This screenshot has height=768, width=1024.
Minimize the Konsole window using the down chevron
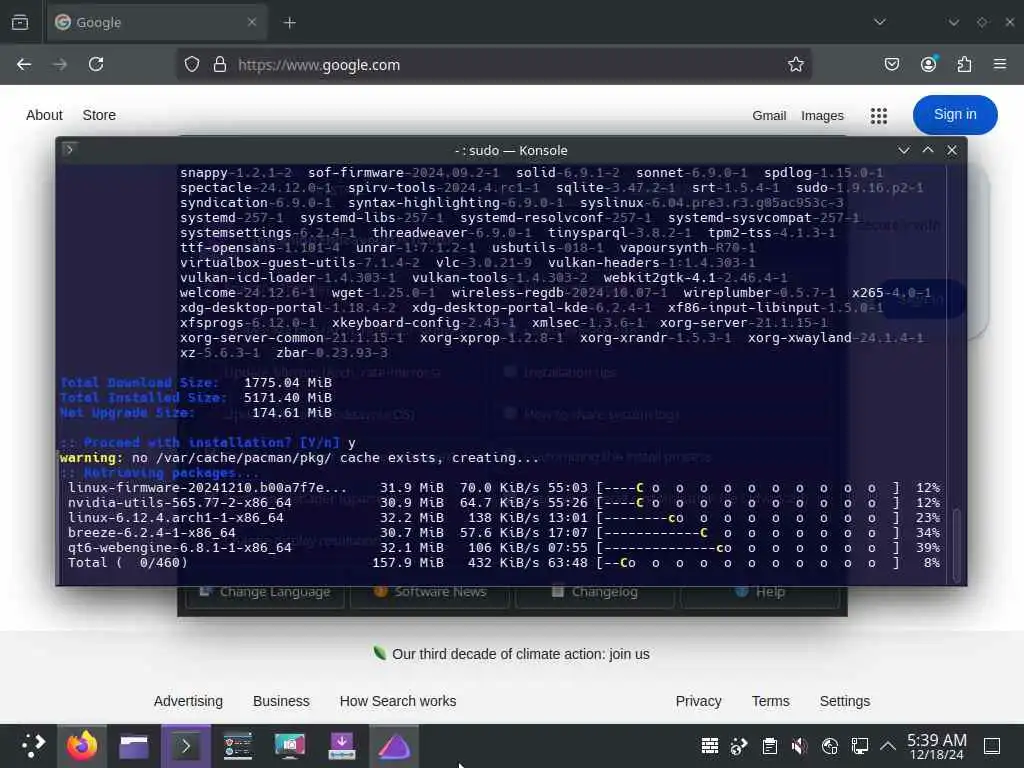click(x=904, y=150)
